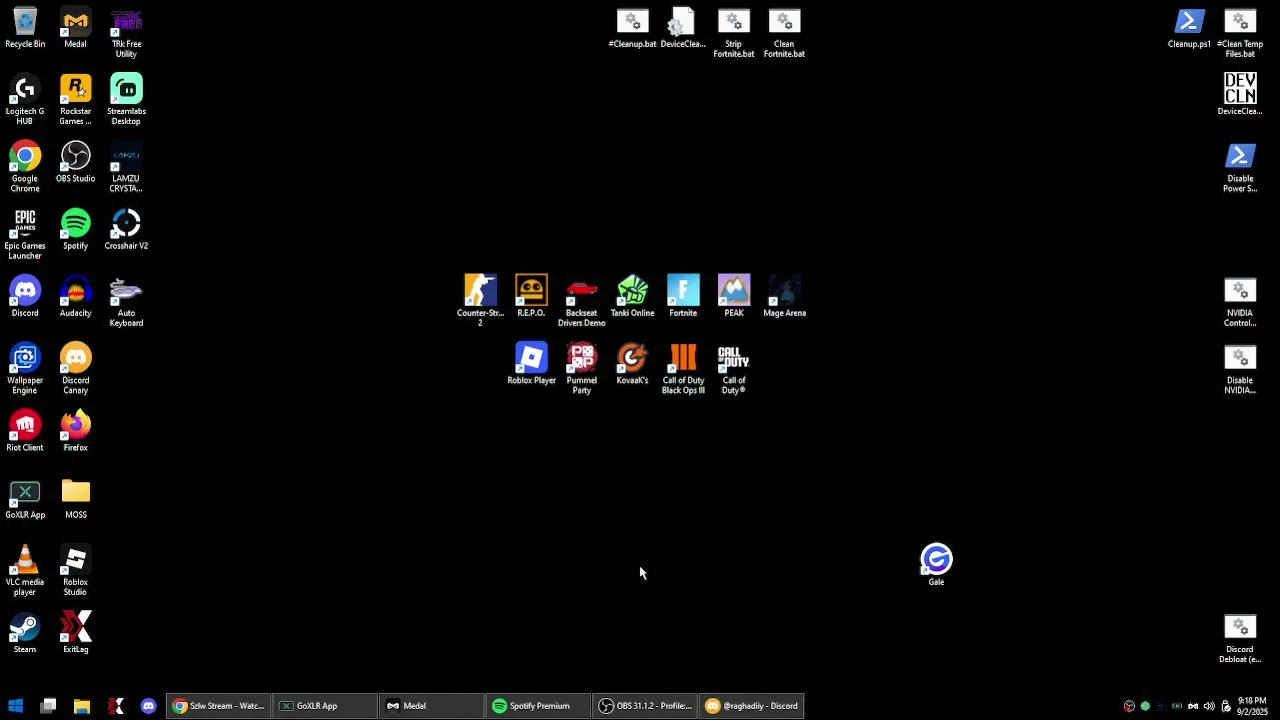Select the Discord Canary icon

point(75,368)
